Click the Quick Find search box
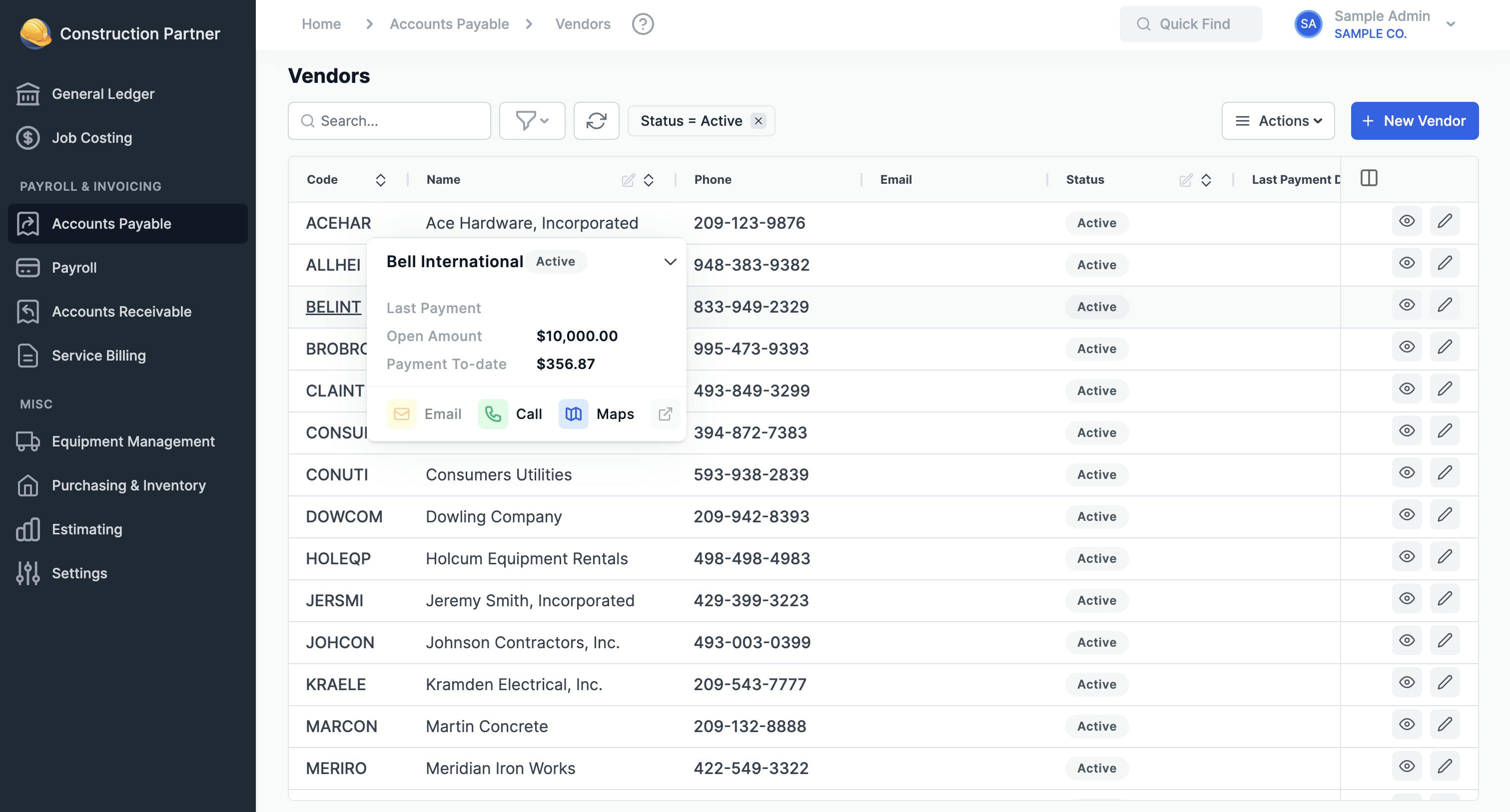1510x812 pixels. click(1191, 24)
